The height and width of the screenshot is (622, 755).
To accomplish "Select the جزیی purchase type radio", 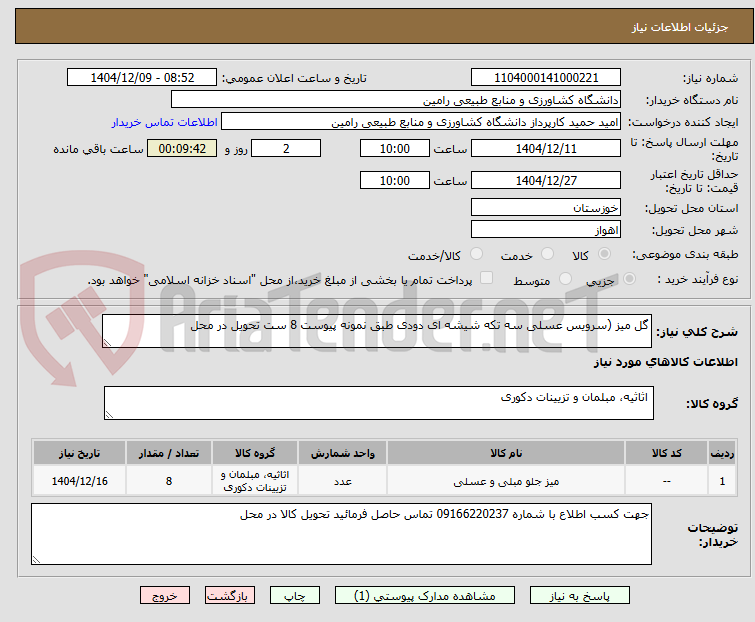I will (x=629, y=279).
